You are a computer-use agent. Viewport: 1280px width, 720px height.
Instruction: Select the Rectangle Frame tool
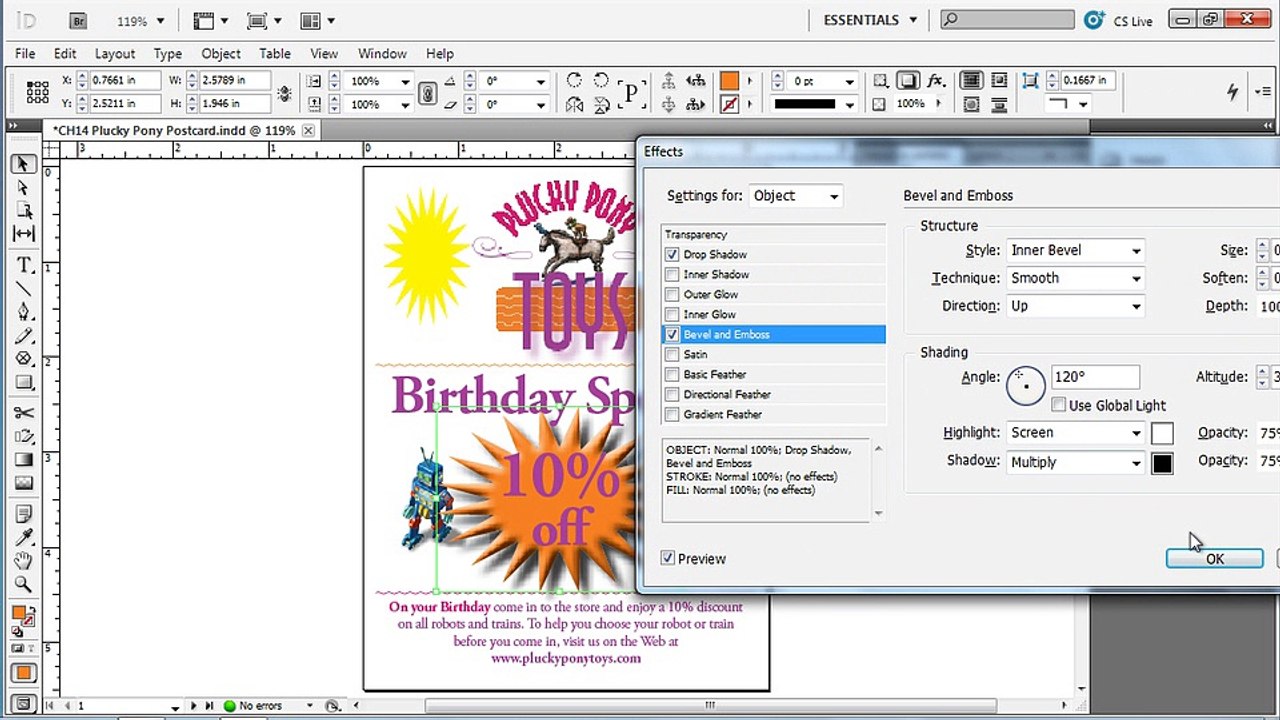[x=24, y=359]
